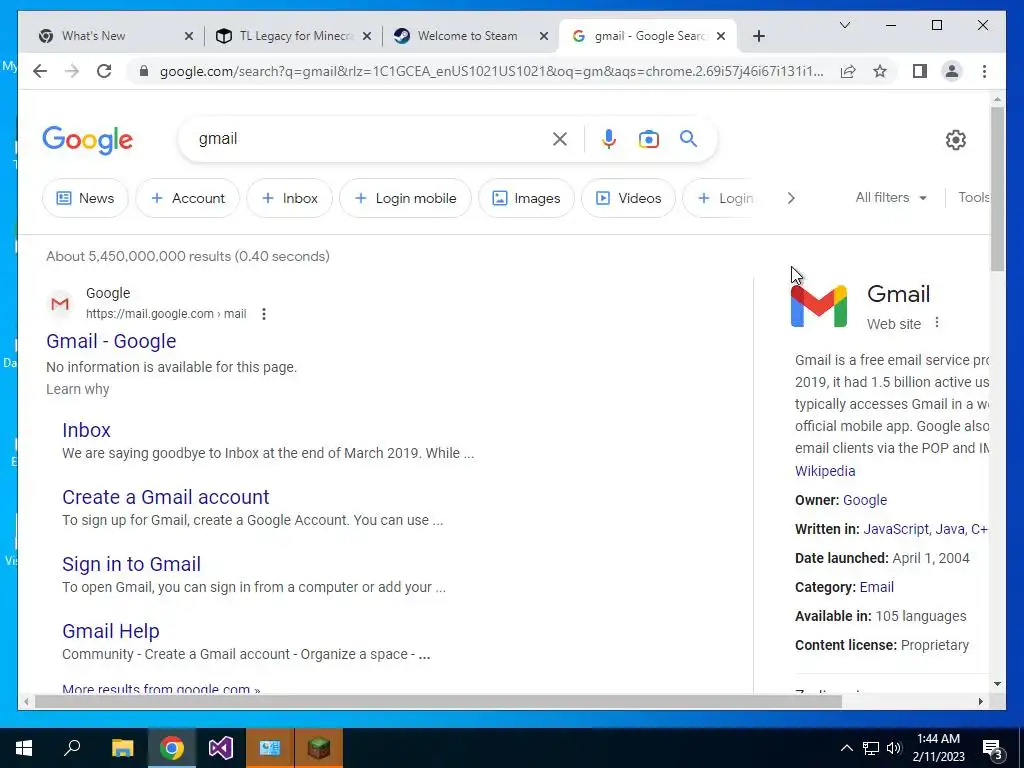
Task: Open the volume control in system tray
Action: point(894,748)
